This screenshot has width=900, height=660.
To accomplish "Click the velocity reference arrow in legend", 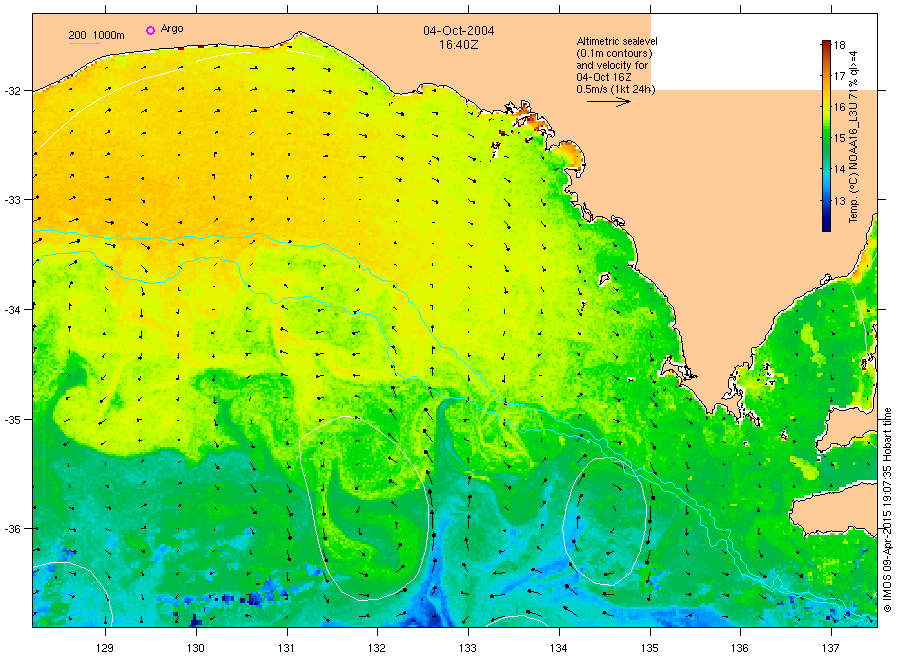I will point(609,102).
